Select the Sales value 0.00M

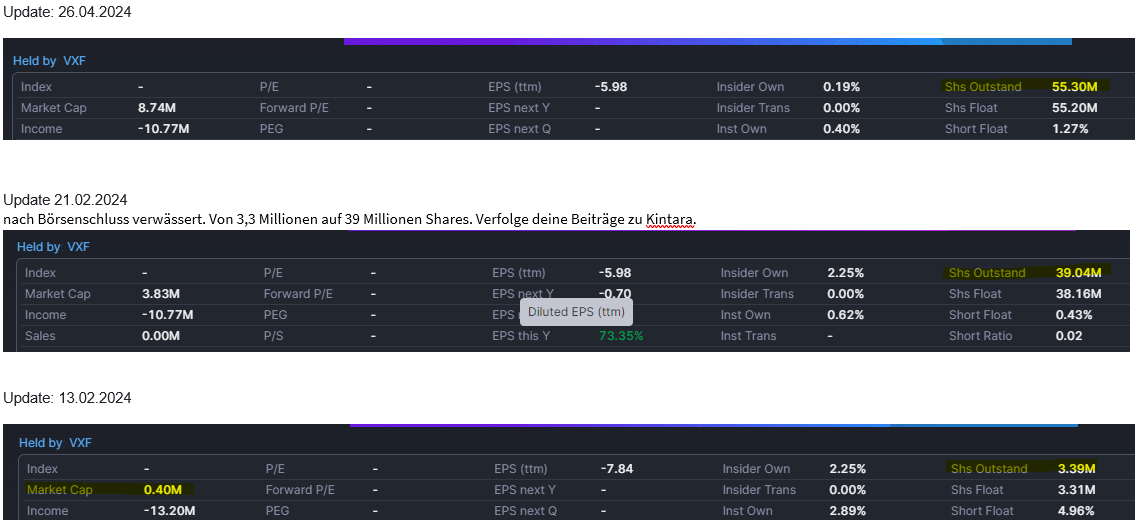pyautogui.click(x=161, y=336)
